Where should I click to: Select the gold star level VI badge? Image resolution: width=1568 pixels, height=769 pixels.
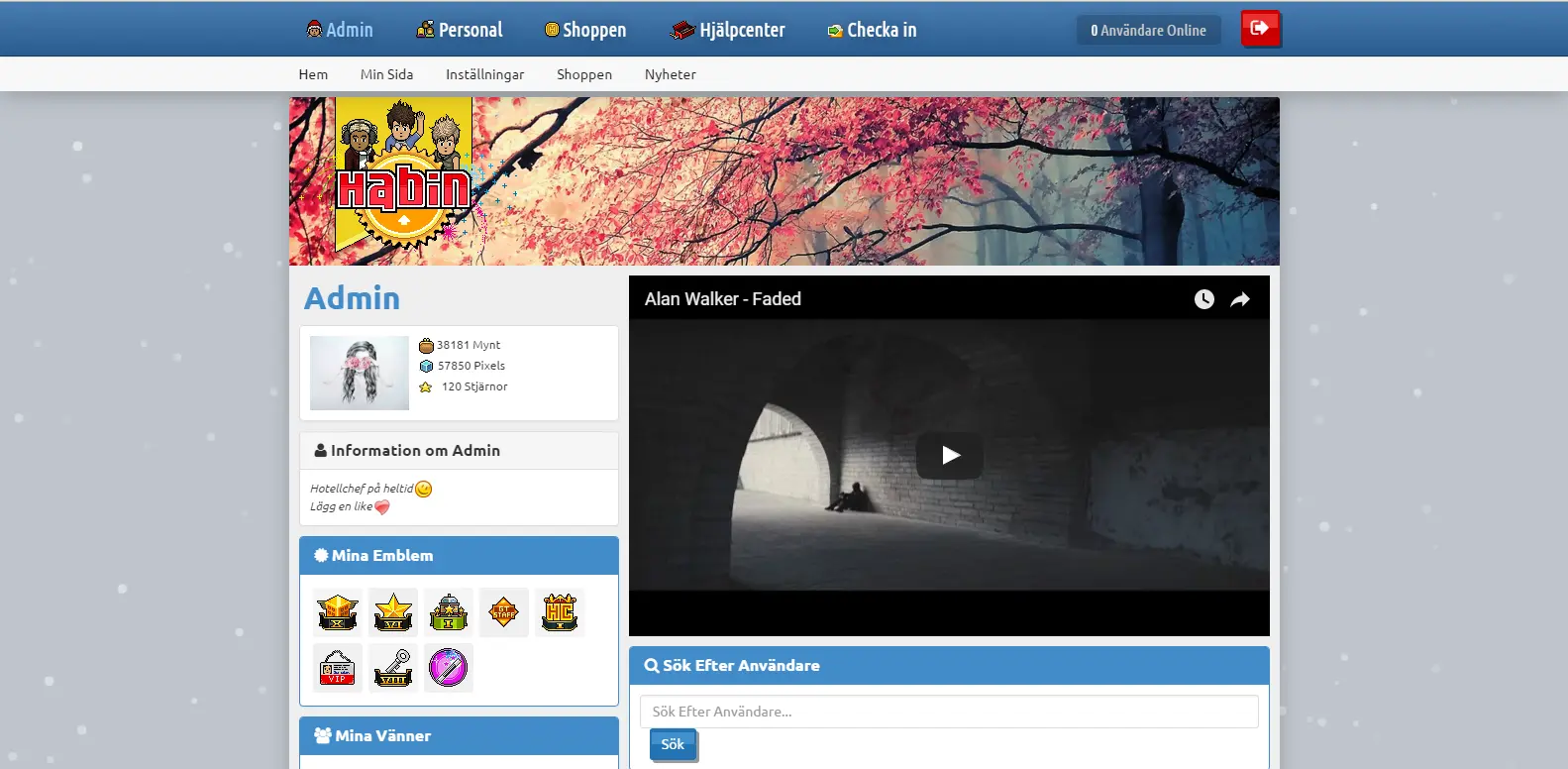[393, 612]
